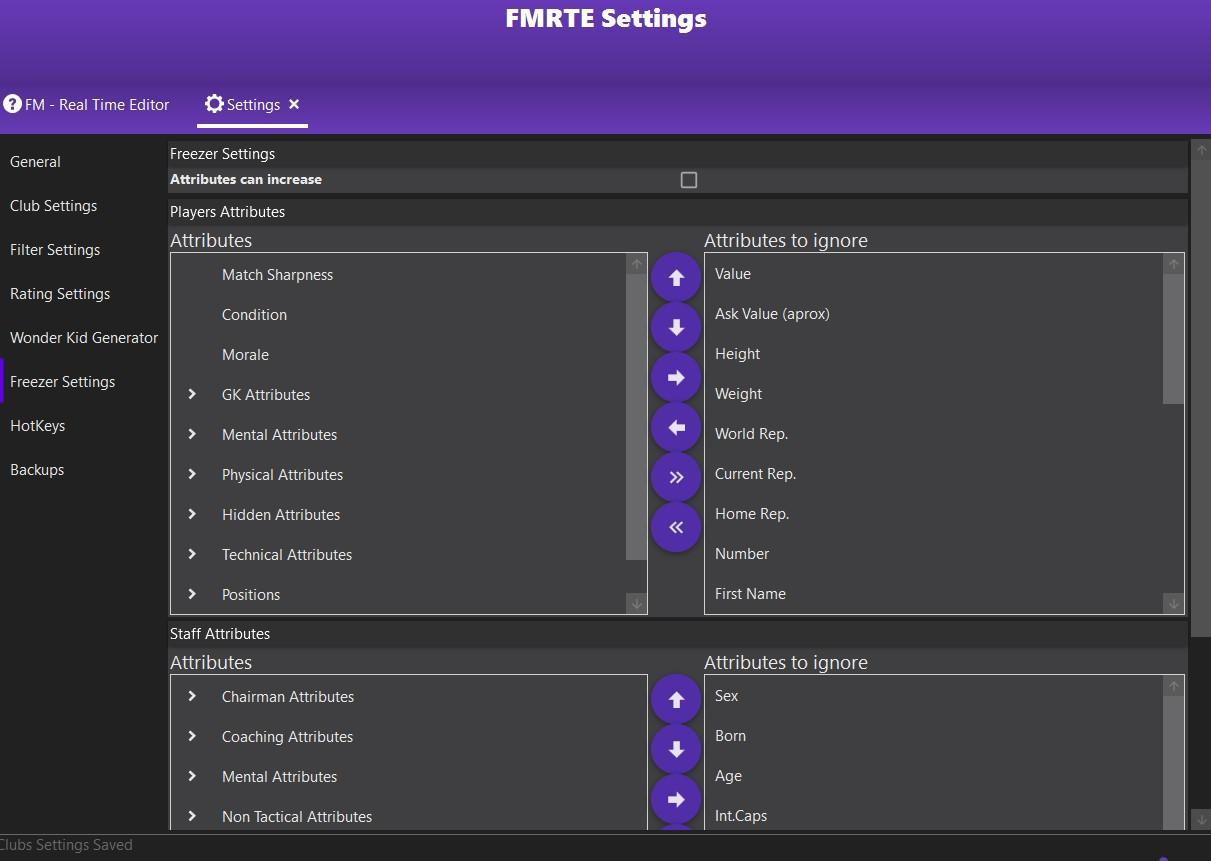Toggle the Attributes can increase checkbox
This screenshot has height=861, width=1211.
[689, 180]
